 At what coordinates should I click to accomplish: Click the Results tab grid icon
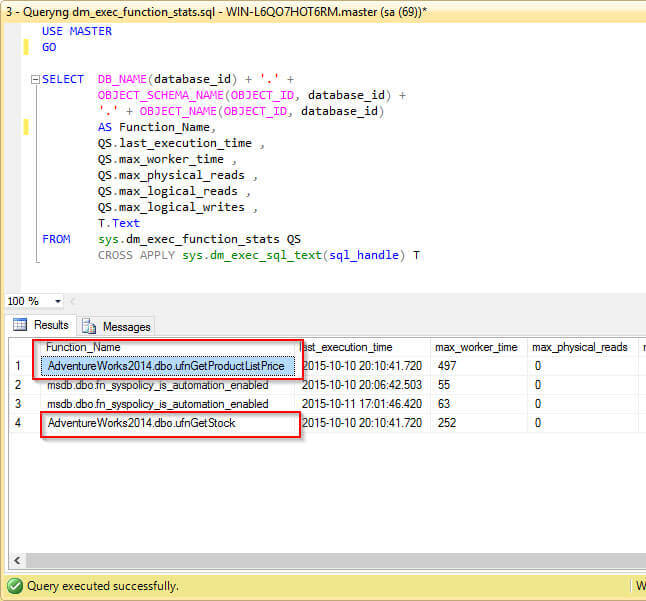tap(18, 325)
